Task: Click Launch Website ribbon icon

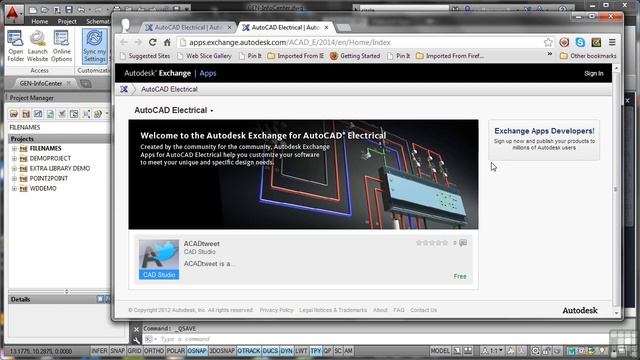Action: pyautogui.click(x=38, y=47)
